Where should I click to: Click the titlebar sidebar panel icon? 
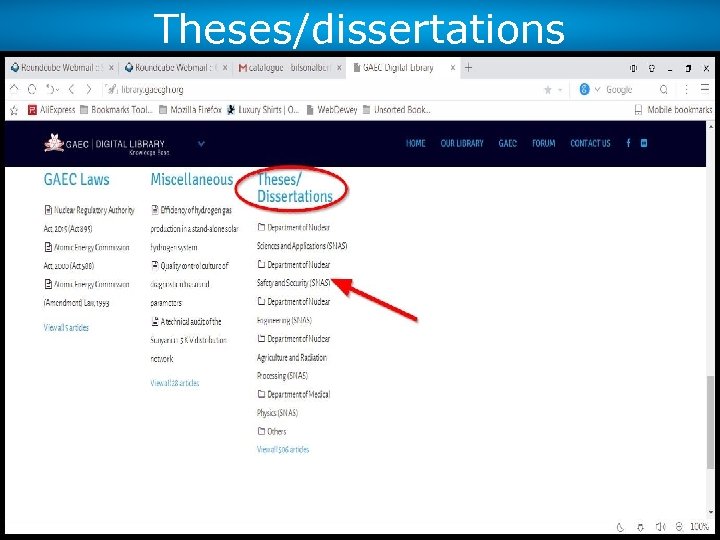click(634, 68)
